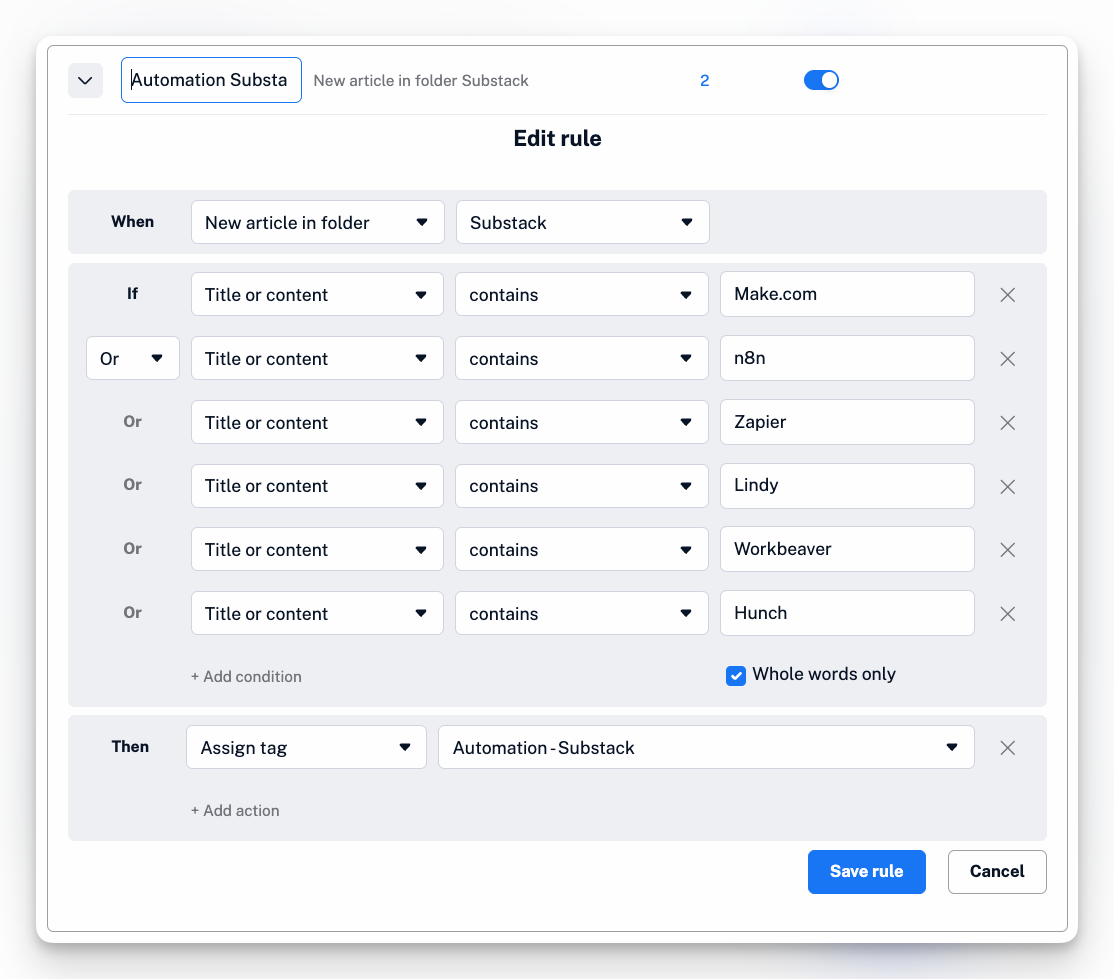Screen dimensions: 1114x979
Task: Click the Hunch value field
Action: click(847, 613)
